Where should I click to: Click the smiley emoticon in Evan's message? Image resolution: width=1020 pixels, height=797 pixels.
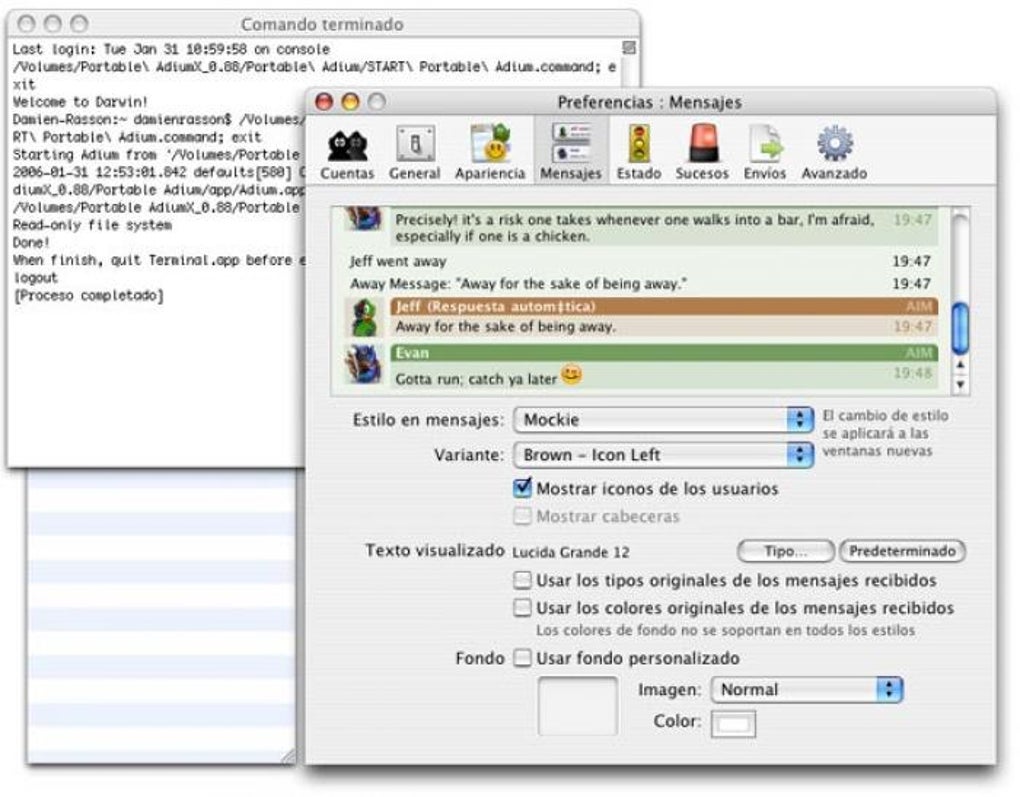(x=571, y=374)
